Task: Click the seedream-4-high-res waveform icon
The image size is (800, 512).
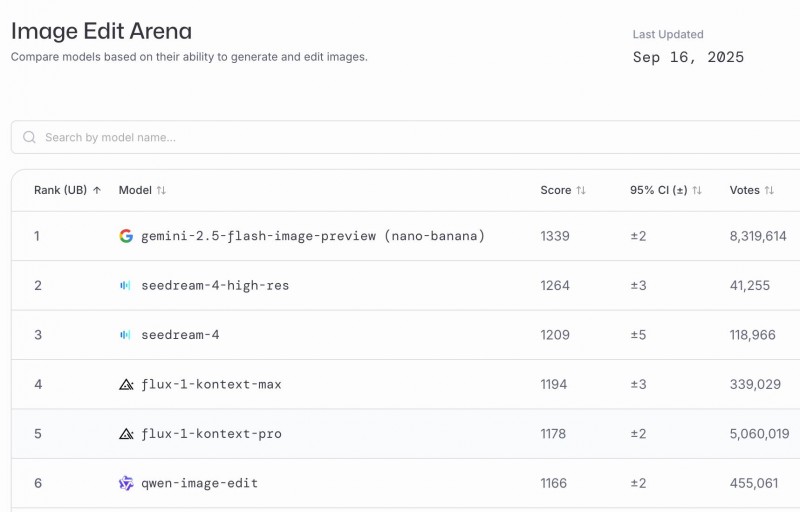Action: (126, 286)
